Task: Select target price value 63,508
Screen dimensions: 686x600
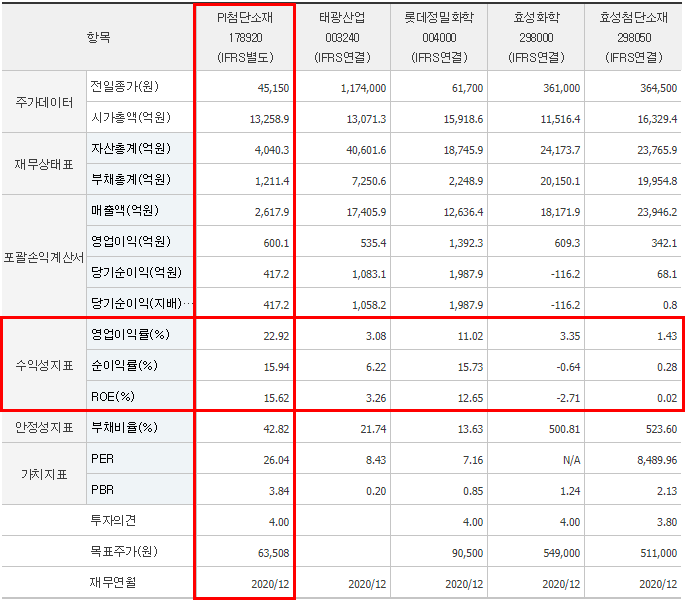Action: coord(273,553)
